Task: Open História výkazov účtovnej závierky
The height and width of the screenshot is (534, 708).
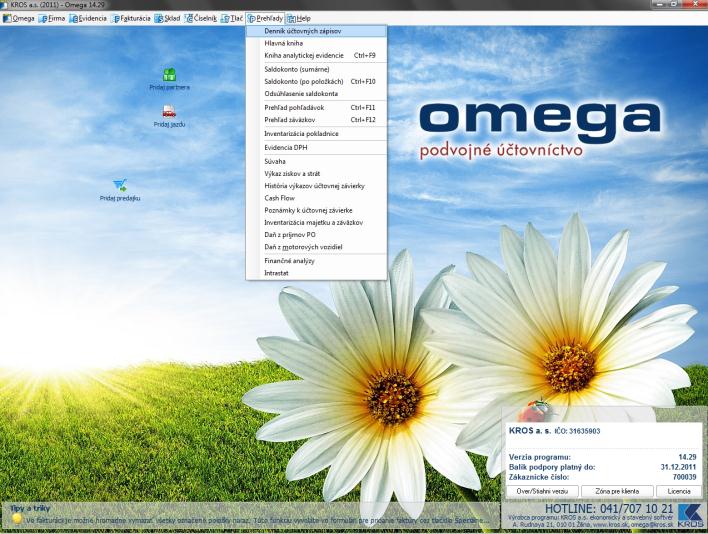Action: [x=316, y=186]
